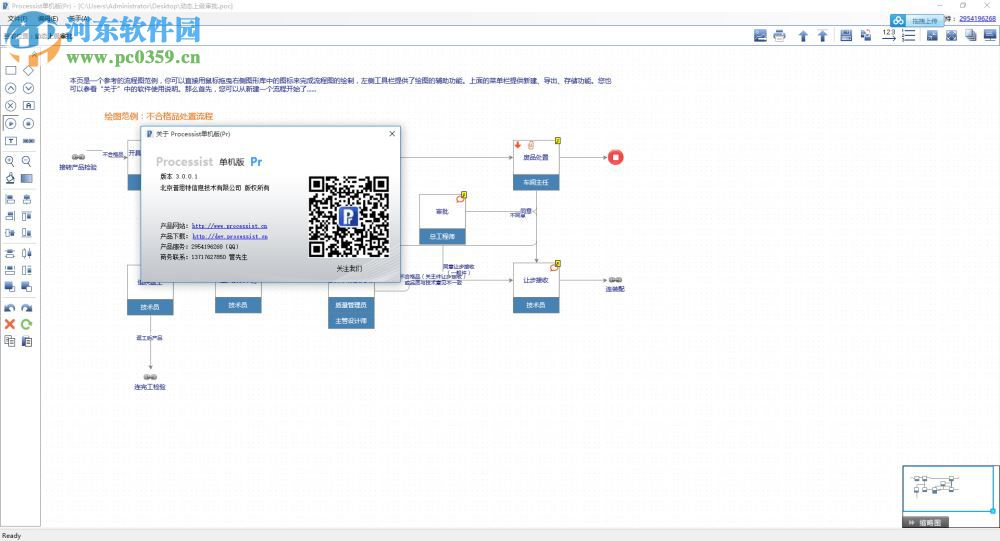The image size is (1000, 541).
Task: Click the send to back icon
Action: click(x=27, y=287)
